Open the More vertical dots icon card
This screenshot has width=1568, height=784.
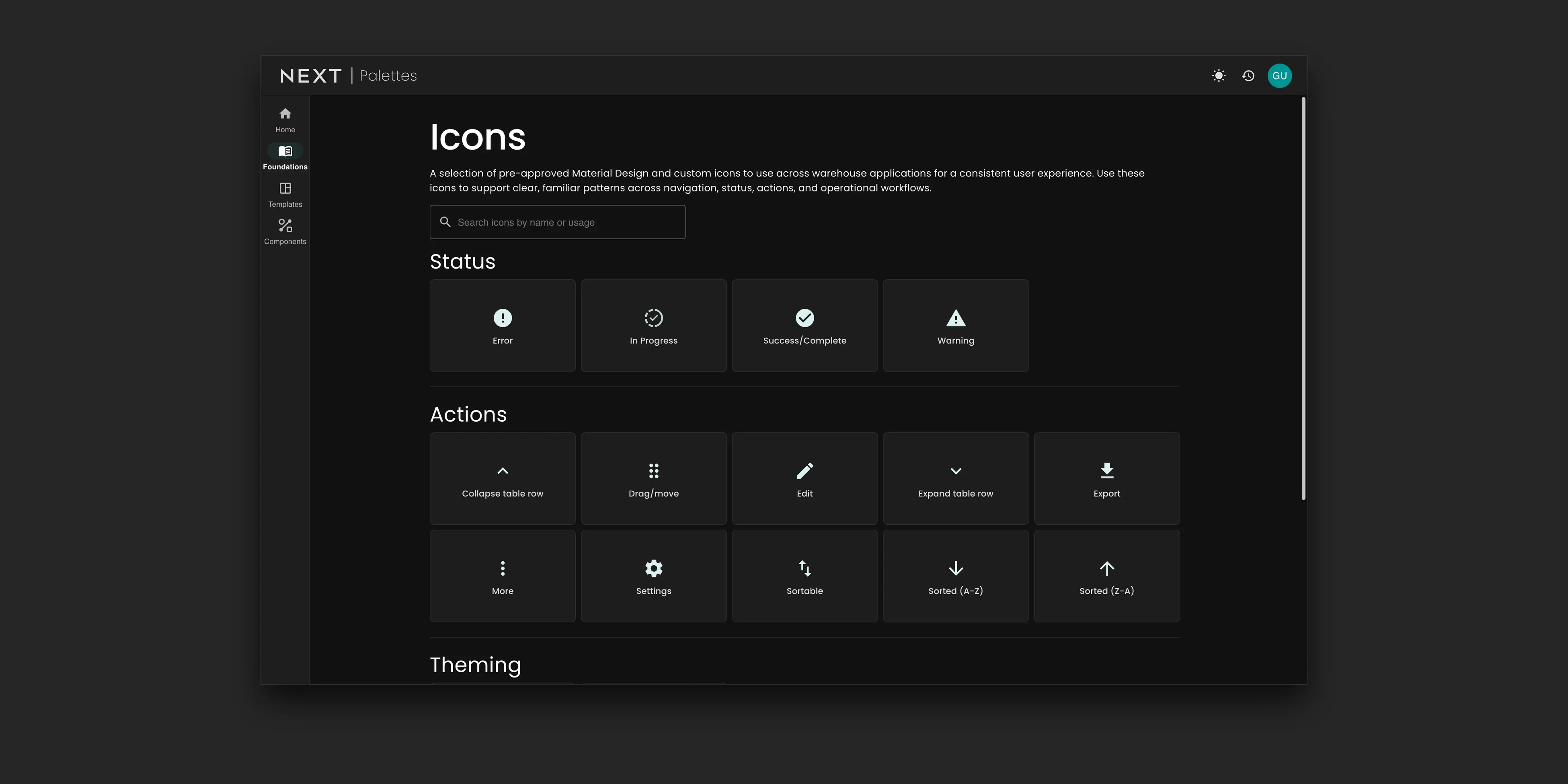point(502,576)
